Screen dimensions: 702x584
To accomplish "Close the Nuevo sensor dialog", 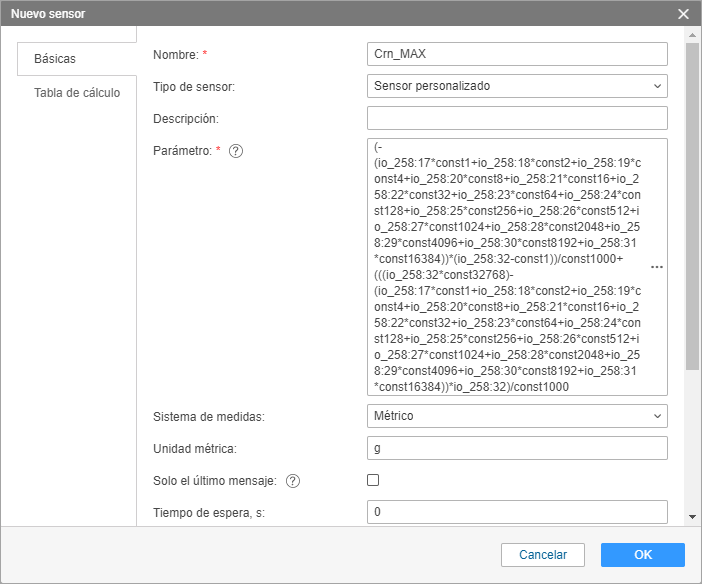I will pyautogui.click(x=683, y=14).
